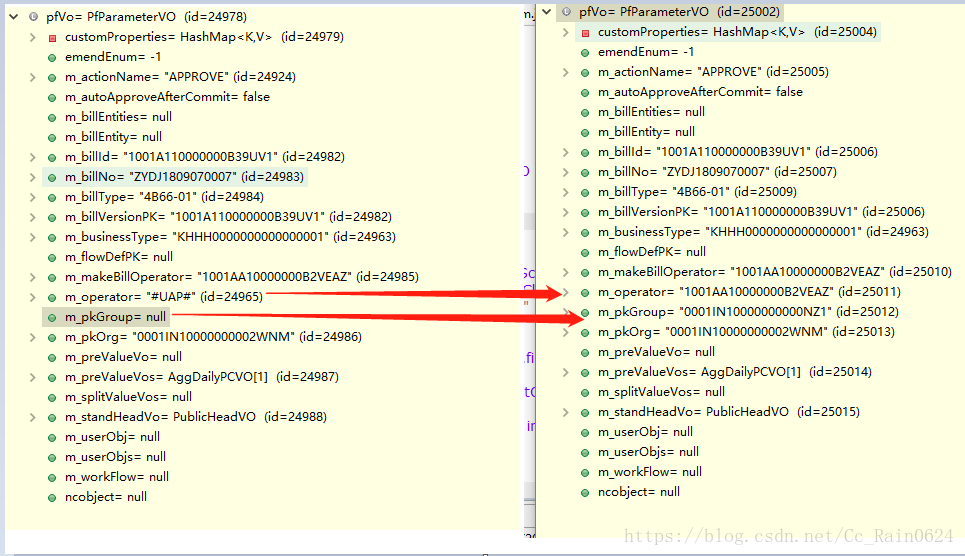This screenshot has width=965, height=556.
Task: Expand m_billType (id=25009) node
Action: pyautogui.click(x=566, y=192)
